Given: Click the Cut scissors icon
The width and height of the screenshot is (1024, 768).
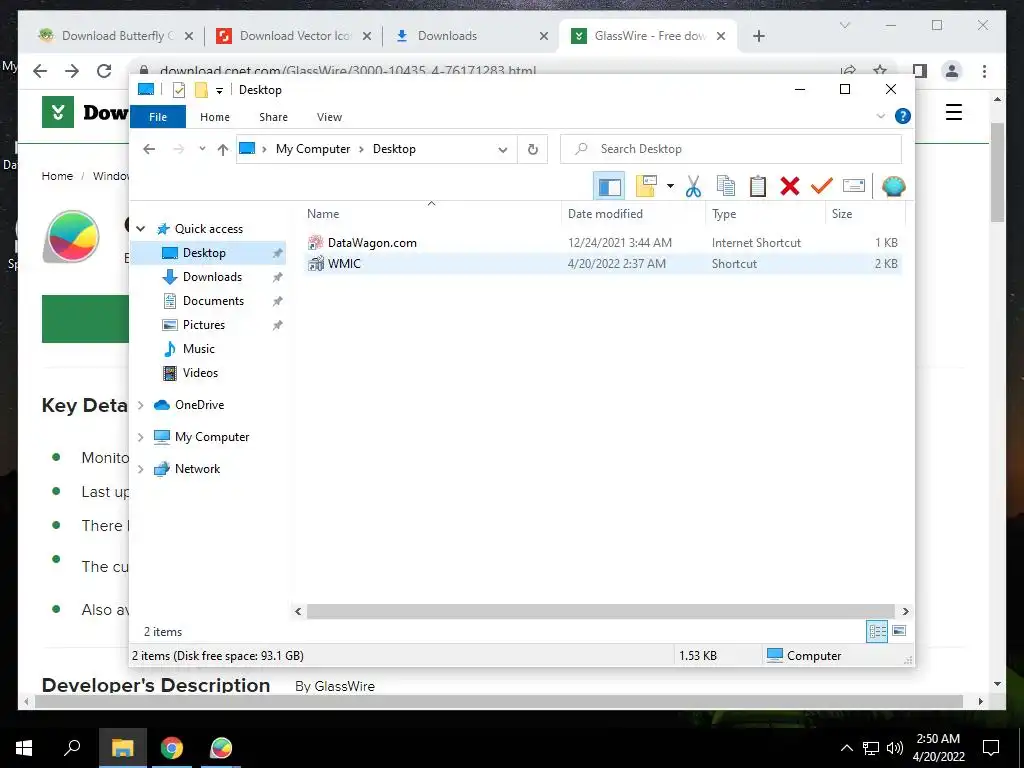Looking at the screenshot, I should point(694,187).
